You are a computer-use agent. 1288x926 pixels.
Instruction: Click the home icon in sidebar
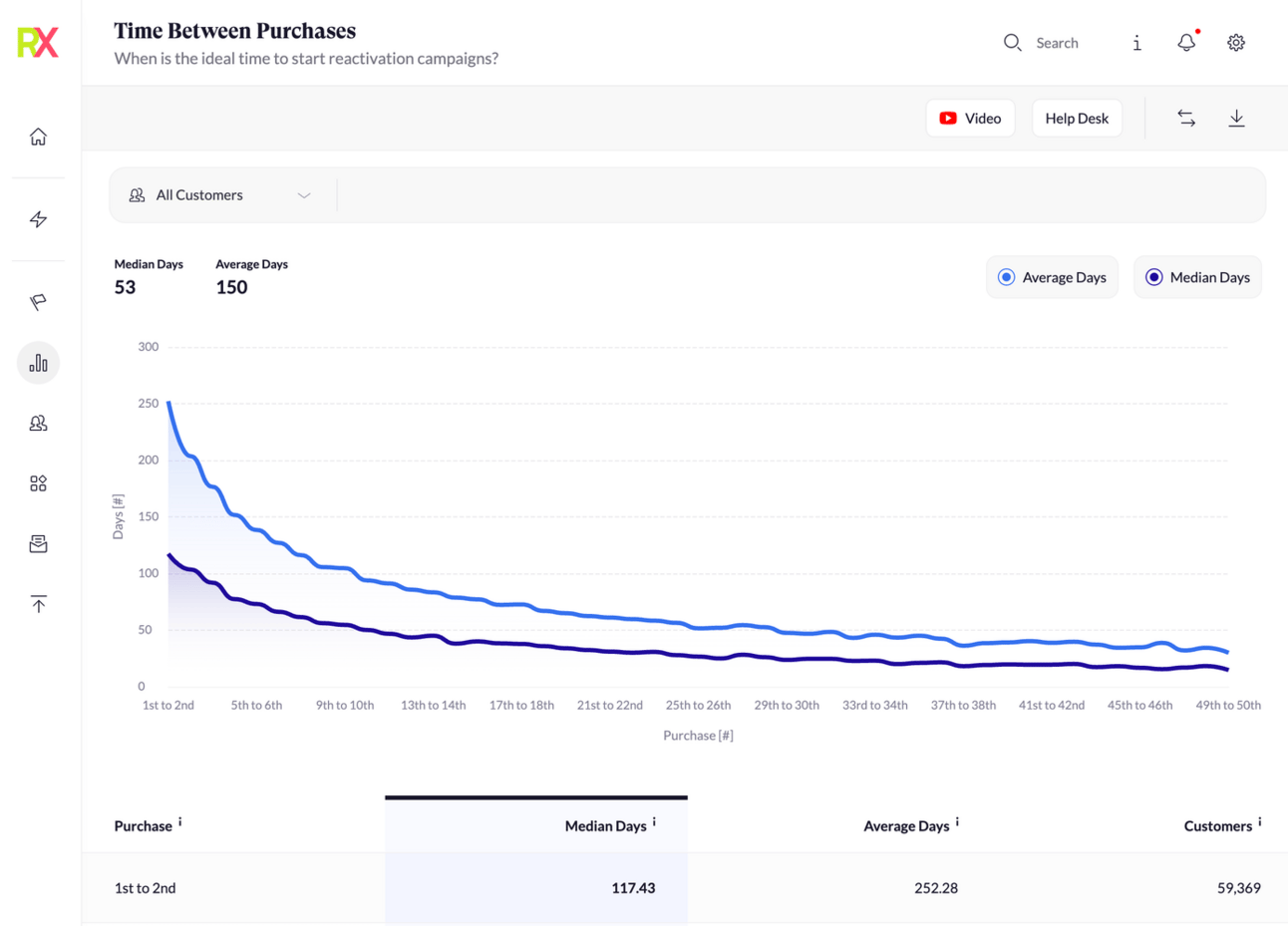pos(38,137)
